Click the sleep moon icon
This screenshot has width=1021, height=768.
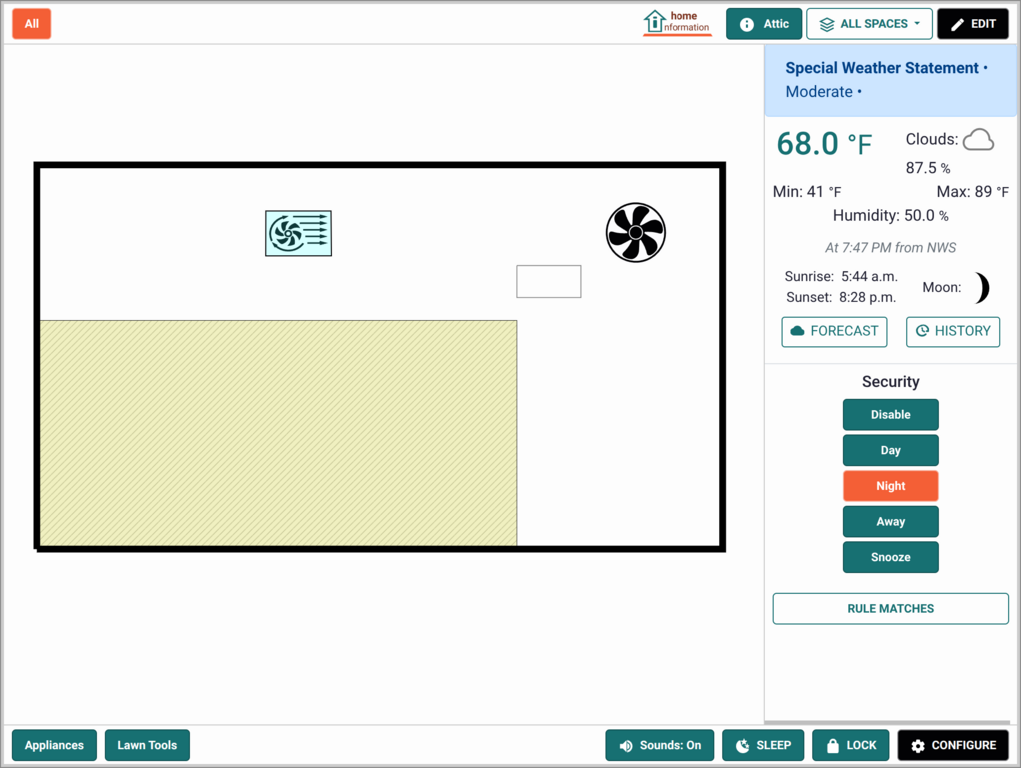[742, 746]
